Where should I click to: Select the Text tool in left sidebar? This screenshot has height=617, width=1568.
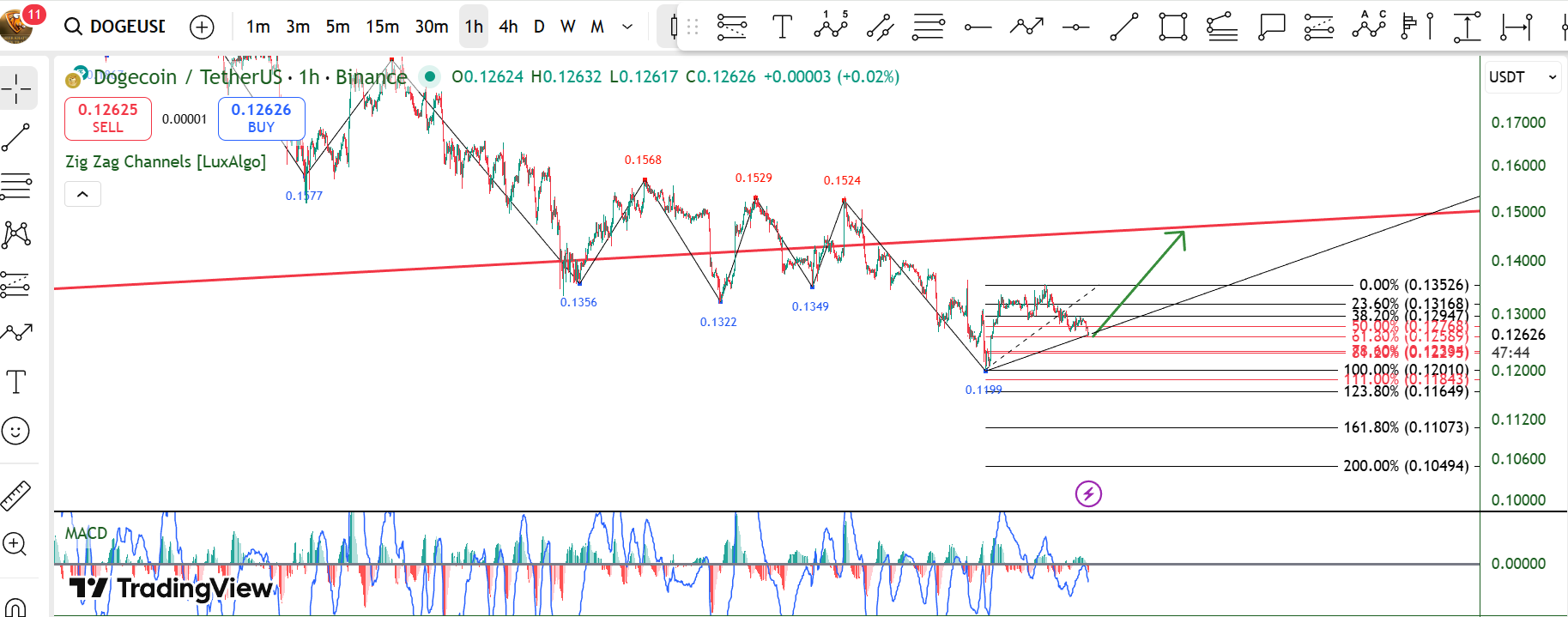16,382
